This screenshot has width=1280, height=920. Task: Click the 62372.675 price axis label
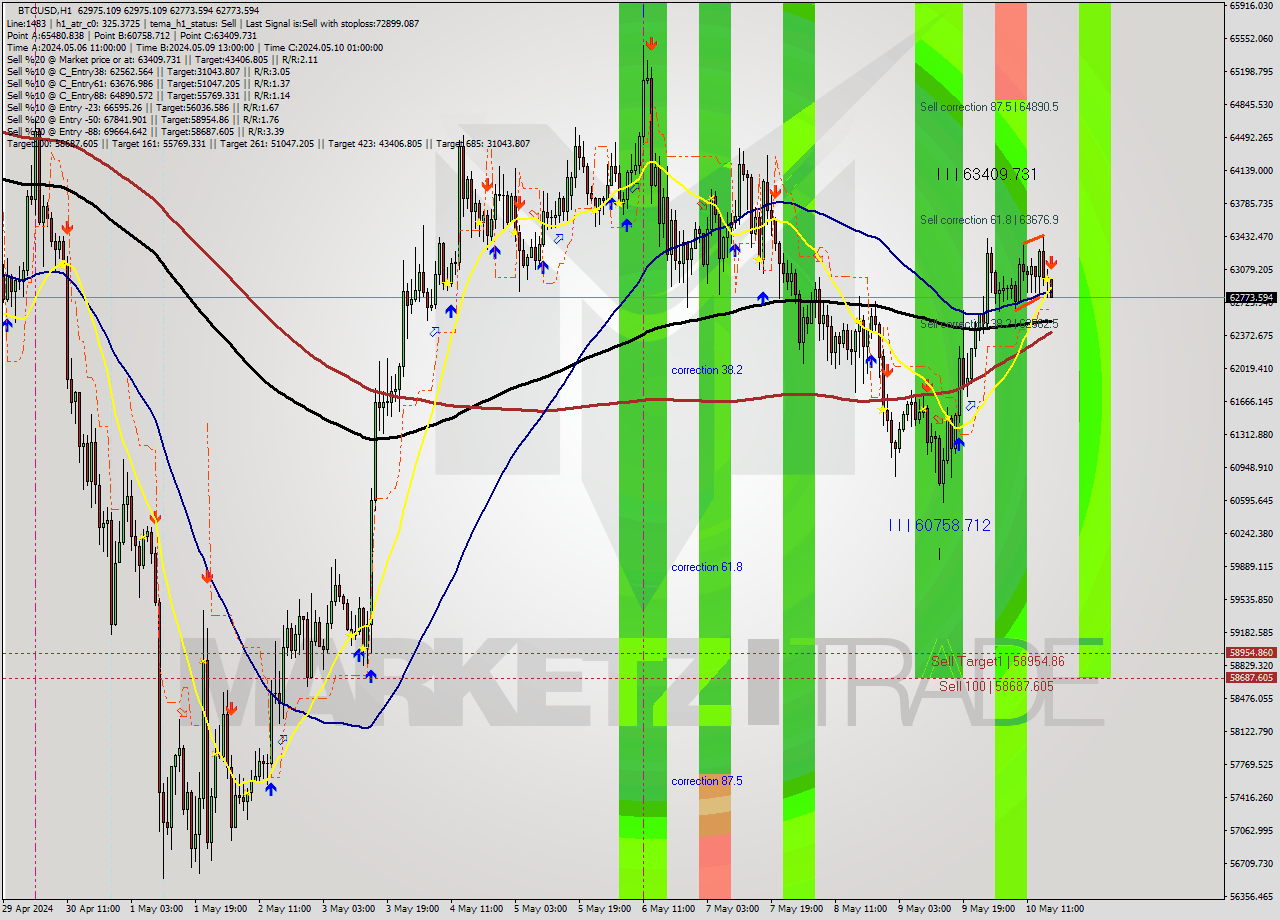[x=1251, y=336]
